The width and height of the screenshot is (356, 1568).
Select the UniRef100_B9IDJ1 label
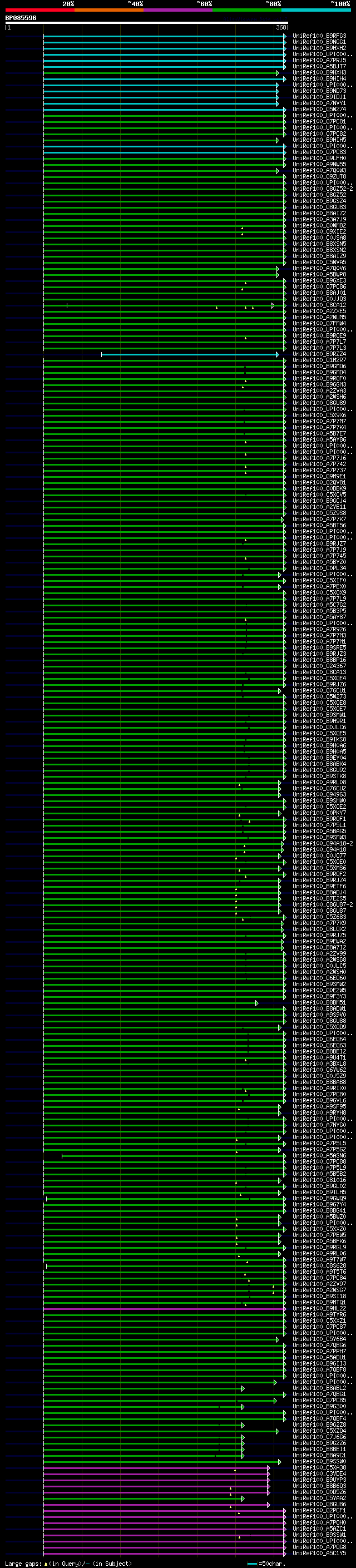tap(319, 97)
